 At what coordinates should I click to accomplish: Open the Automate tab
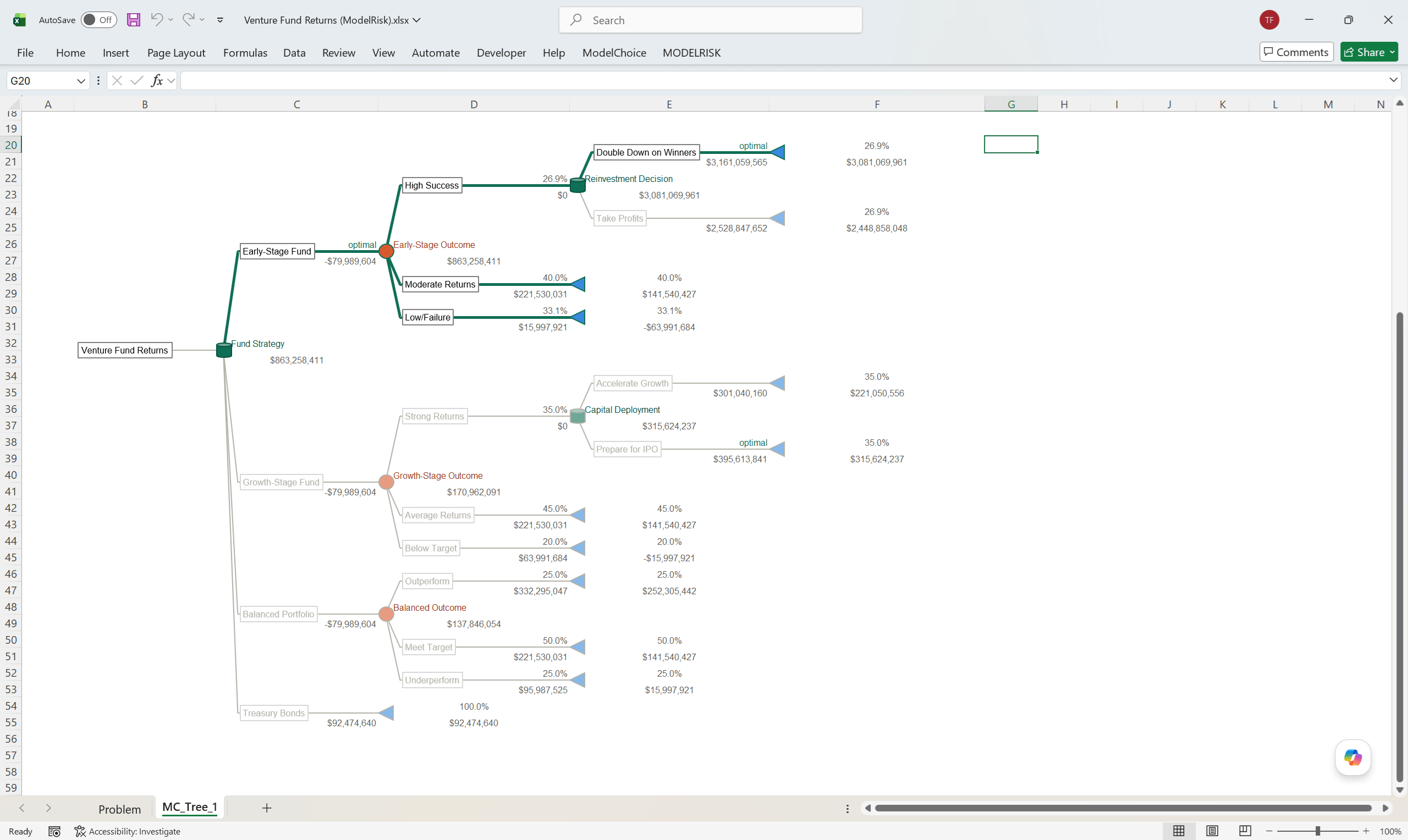(x=436, y=53)
